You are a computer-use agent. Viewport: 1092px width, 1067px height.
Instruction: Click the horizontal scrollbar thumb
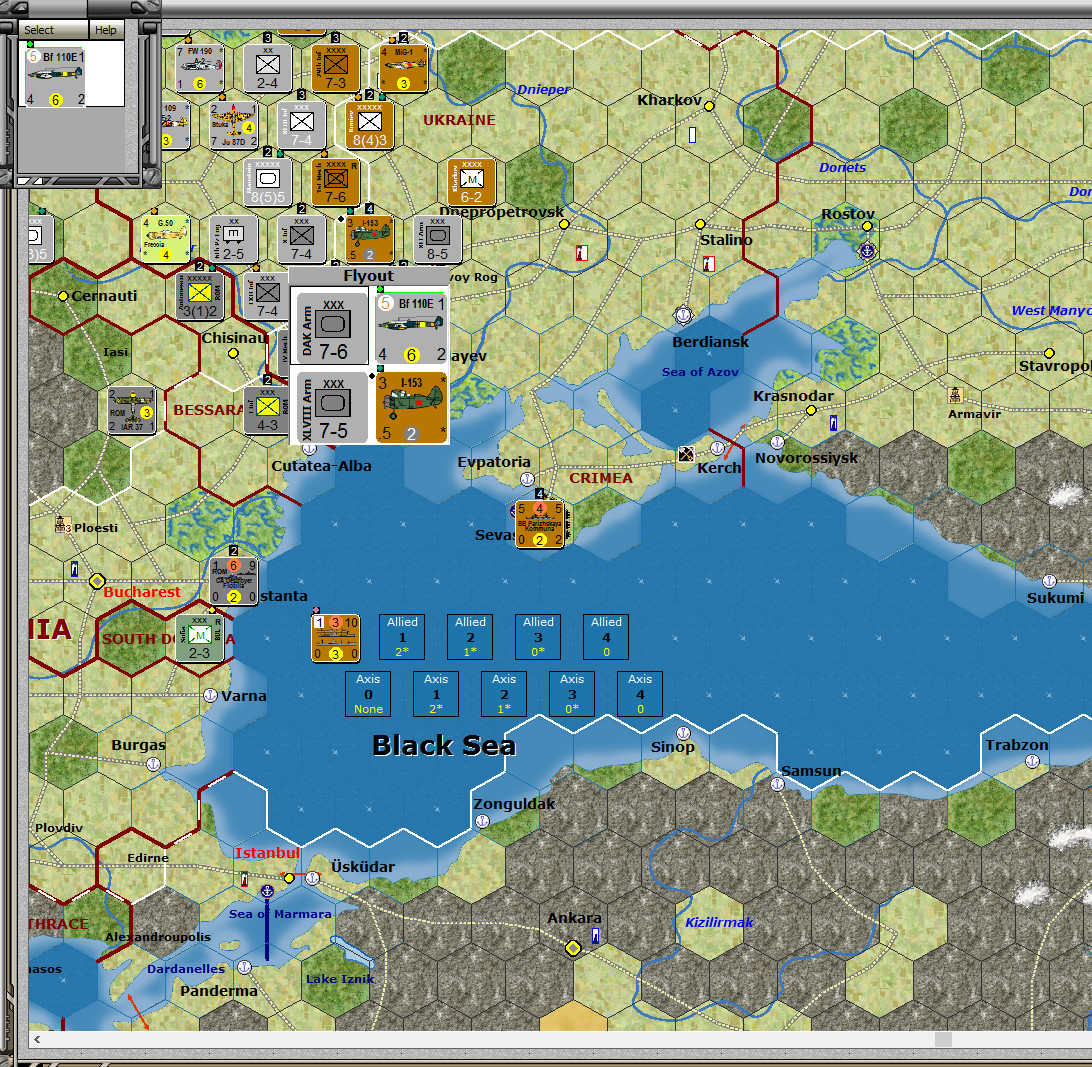943,1039
